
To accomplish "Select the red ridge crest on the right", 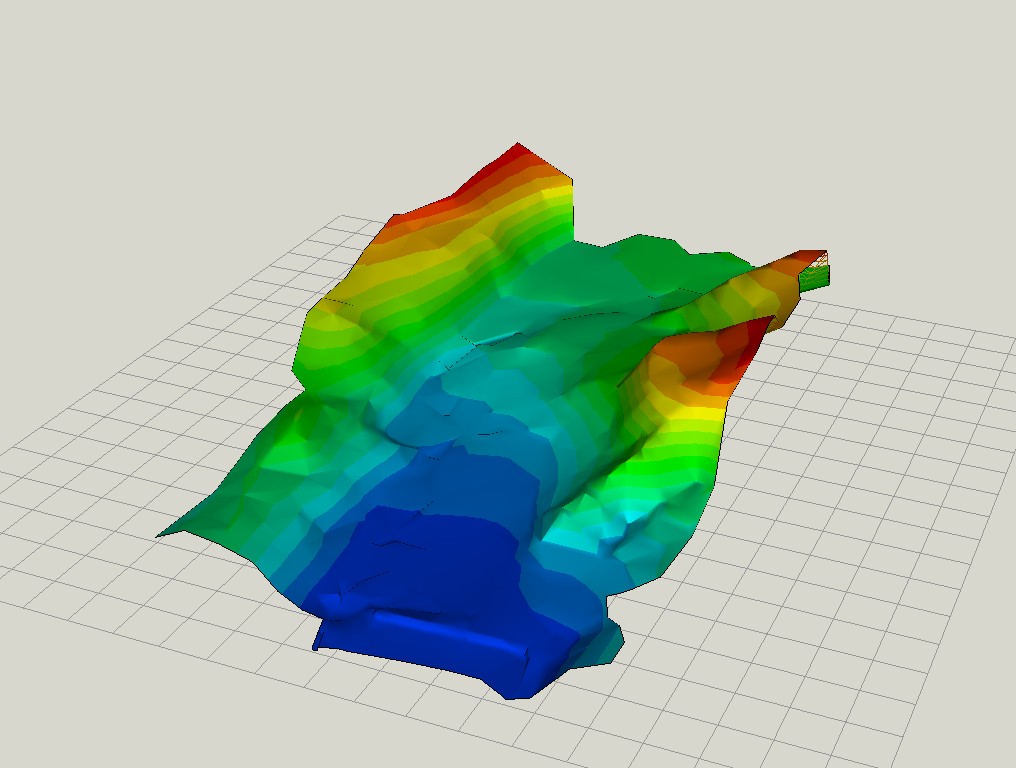I will click(740, 343).
